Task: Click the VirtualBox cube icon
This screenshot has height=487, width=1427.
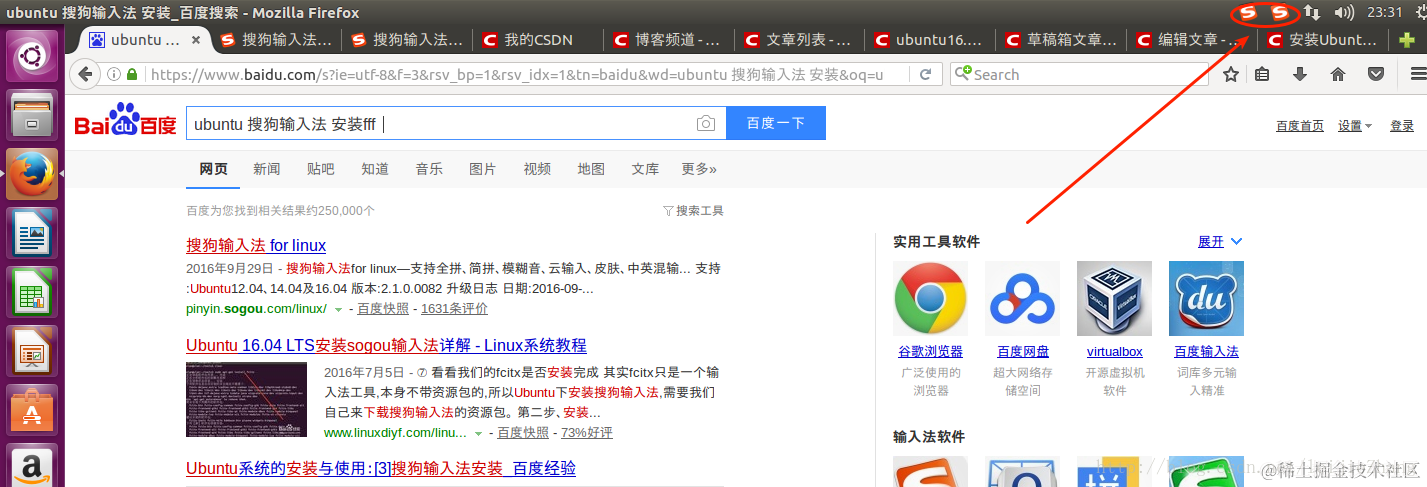Action: 1114,298
